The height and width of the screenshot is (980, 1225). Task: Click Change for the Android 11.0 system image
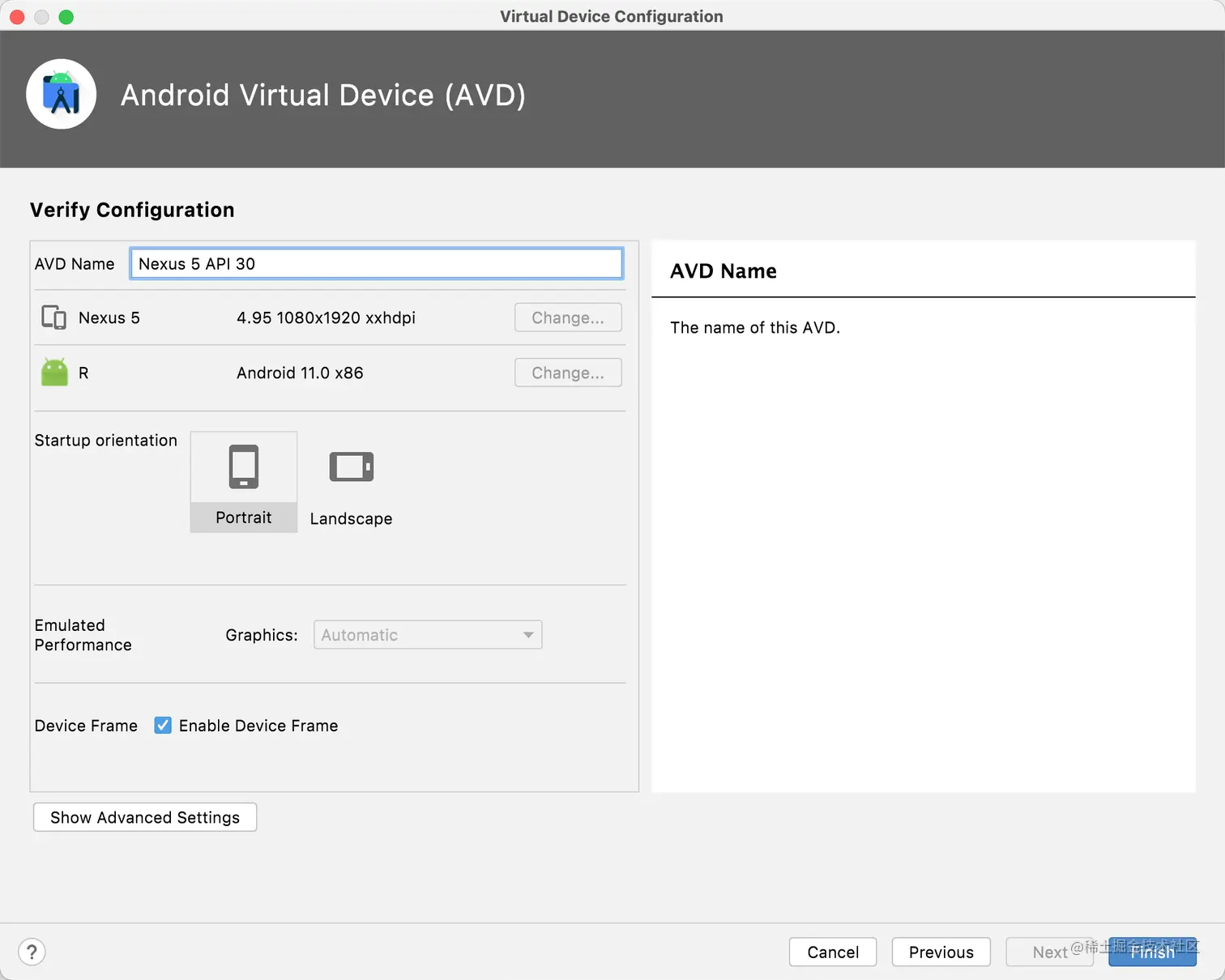click(x=568, y=373)
